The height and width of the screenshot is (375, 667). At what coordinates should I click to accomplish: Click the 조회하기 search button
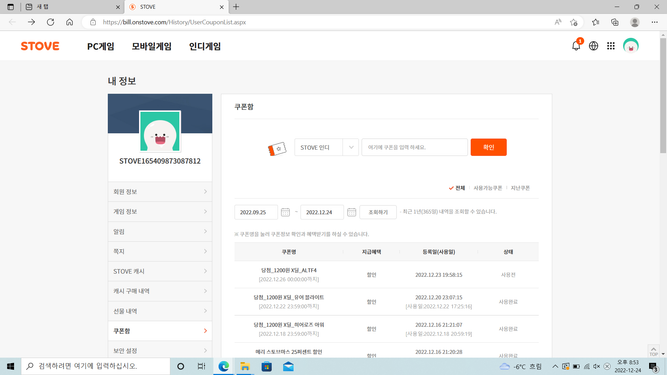pos(378,212)
